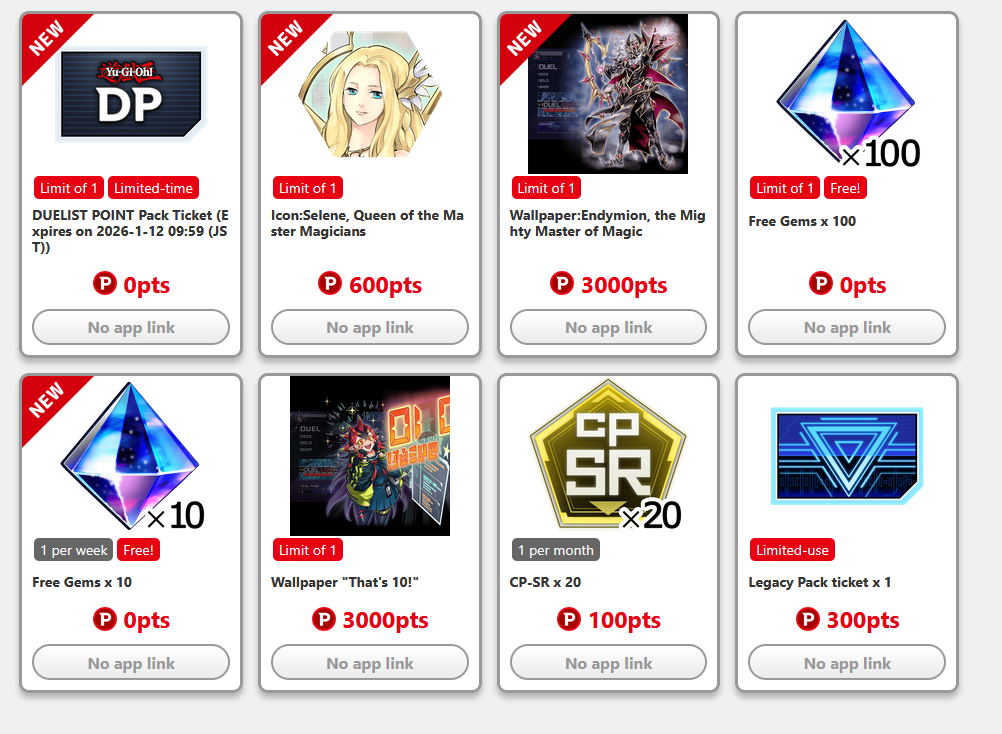The width and height of the screenshot is (1002, 734).
Task: Click the 1 per week gray tag
Action: (x=73, y=550)
